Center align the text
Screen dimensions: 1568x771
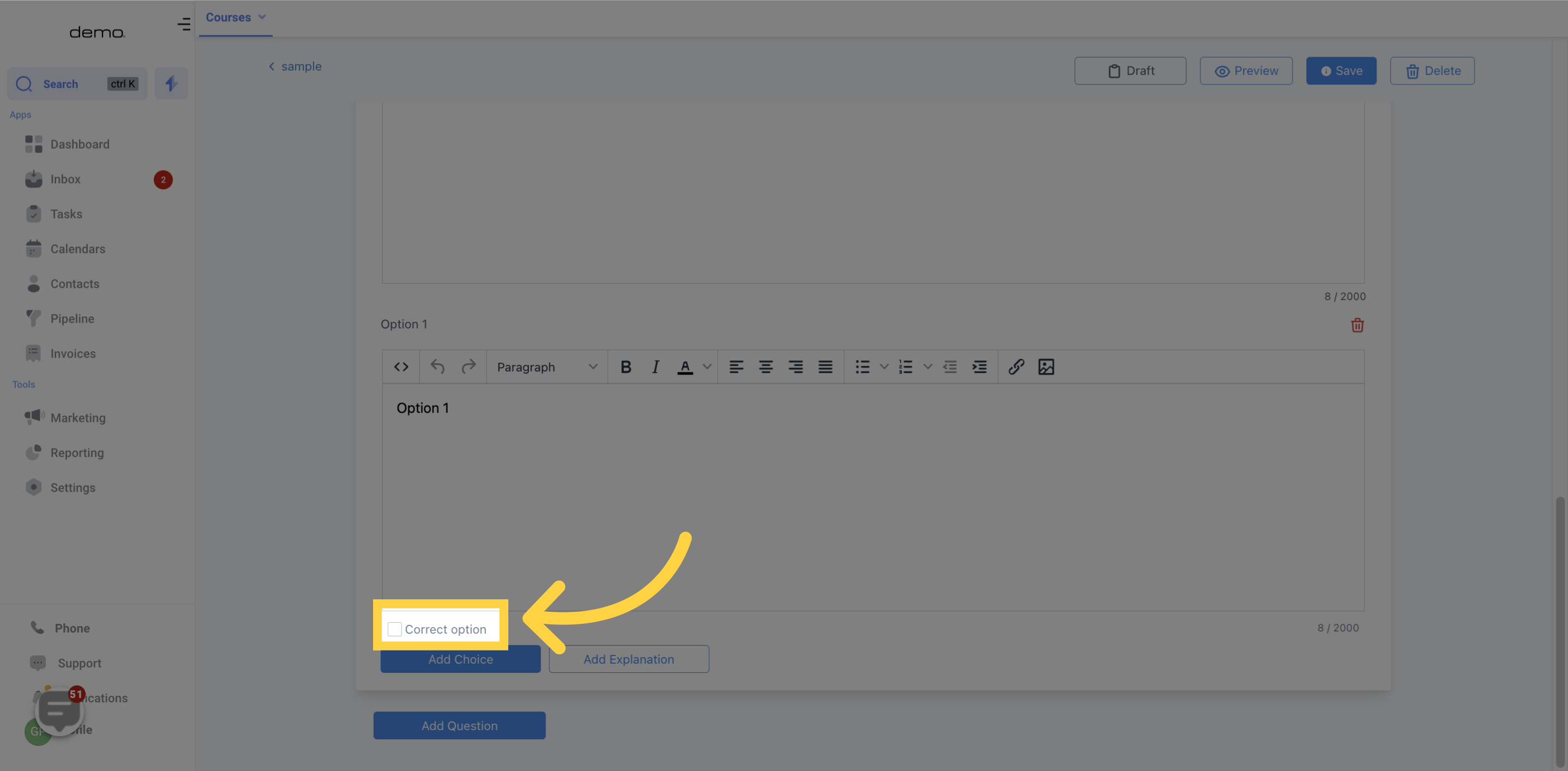pos(766,367)
